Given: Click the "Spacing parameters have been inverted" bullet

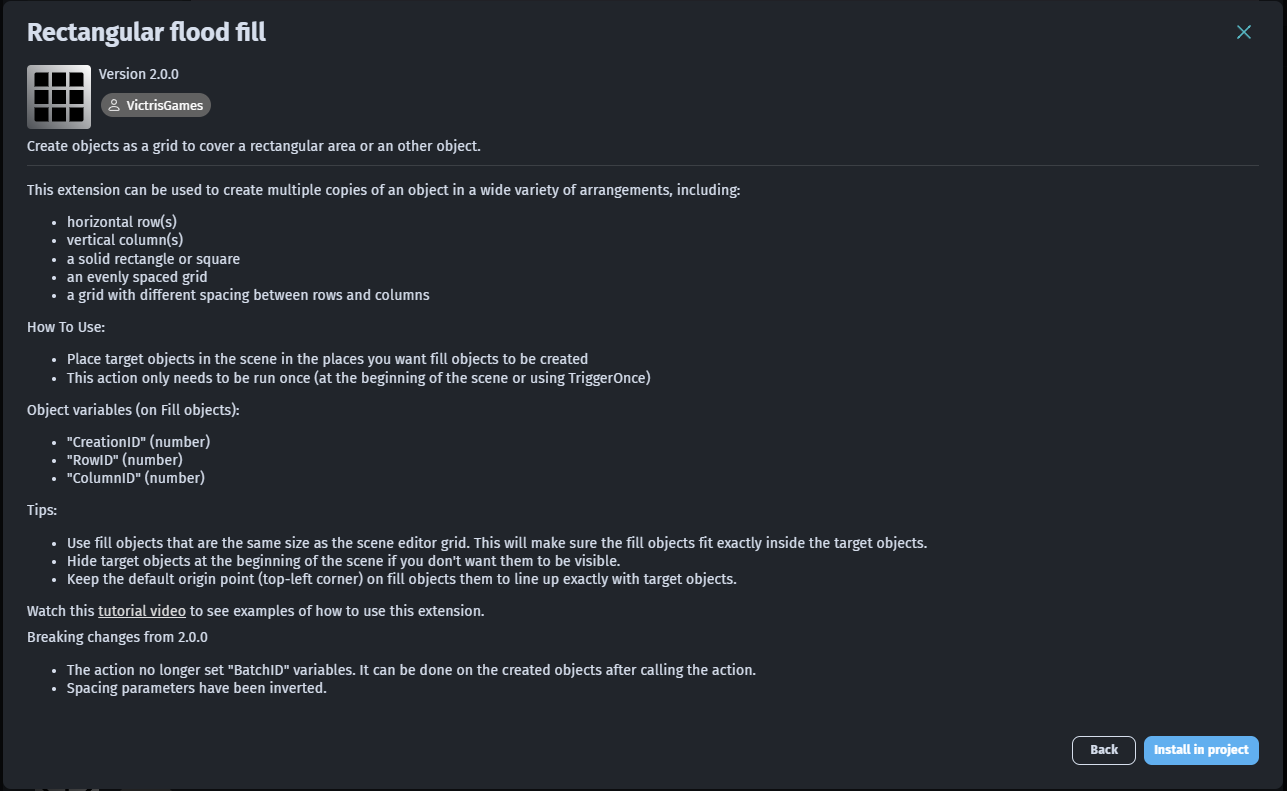Looking at the screenshot, I should (197, 688).
